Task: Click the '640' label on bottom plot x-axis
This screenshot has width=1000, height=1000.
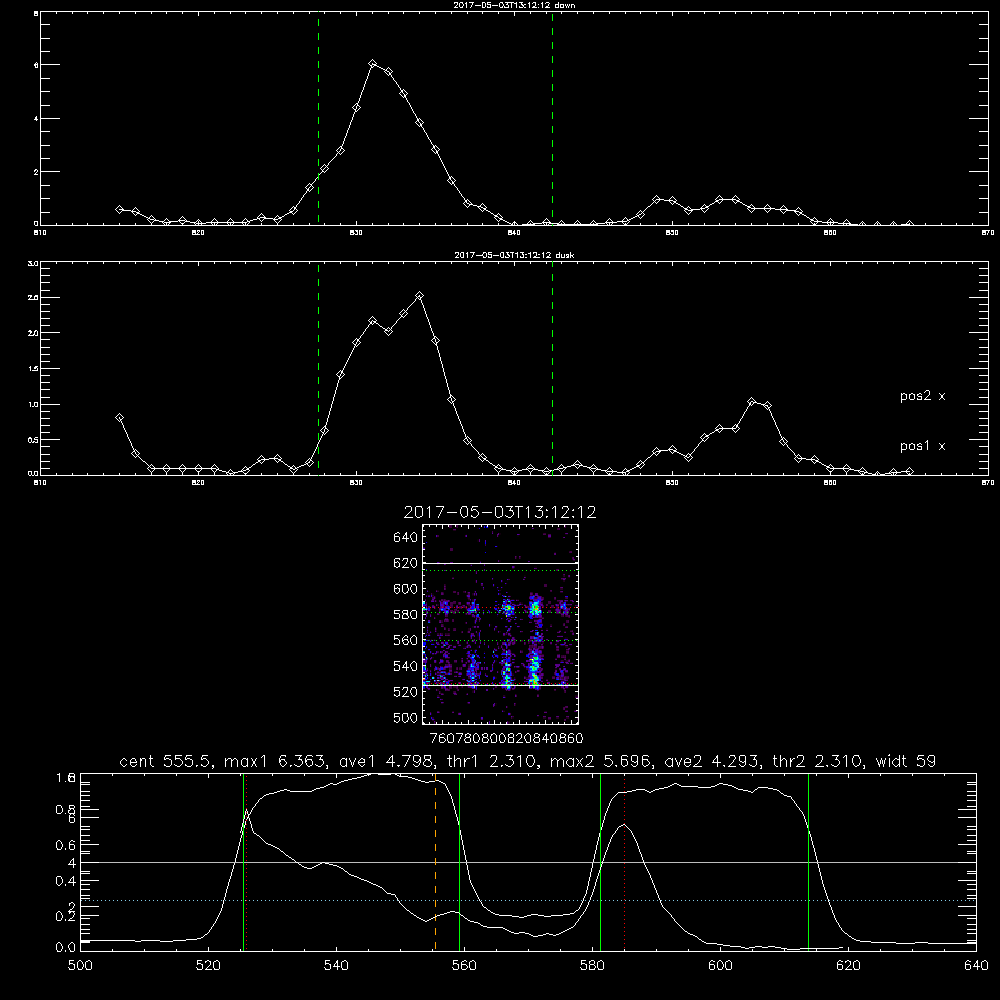Action: [x=976, y=966]
